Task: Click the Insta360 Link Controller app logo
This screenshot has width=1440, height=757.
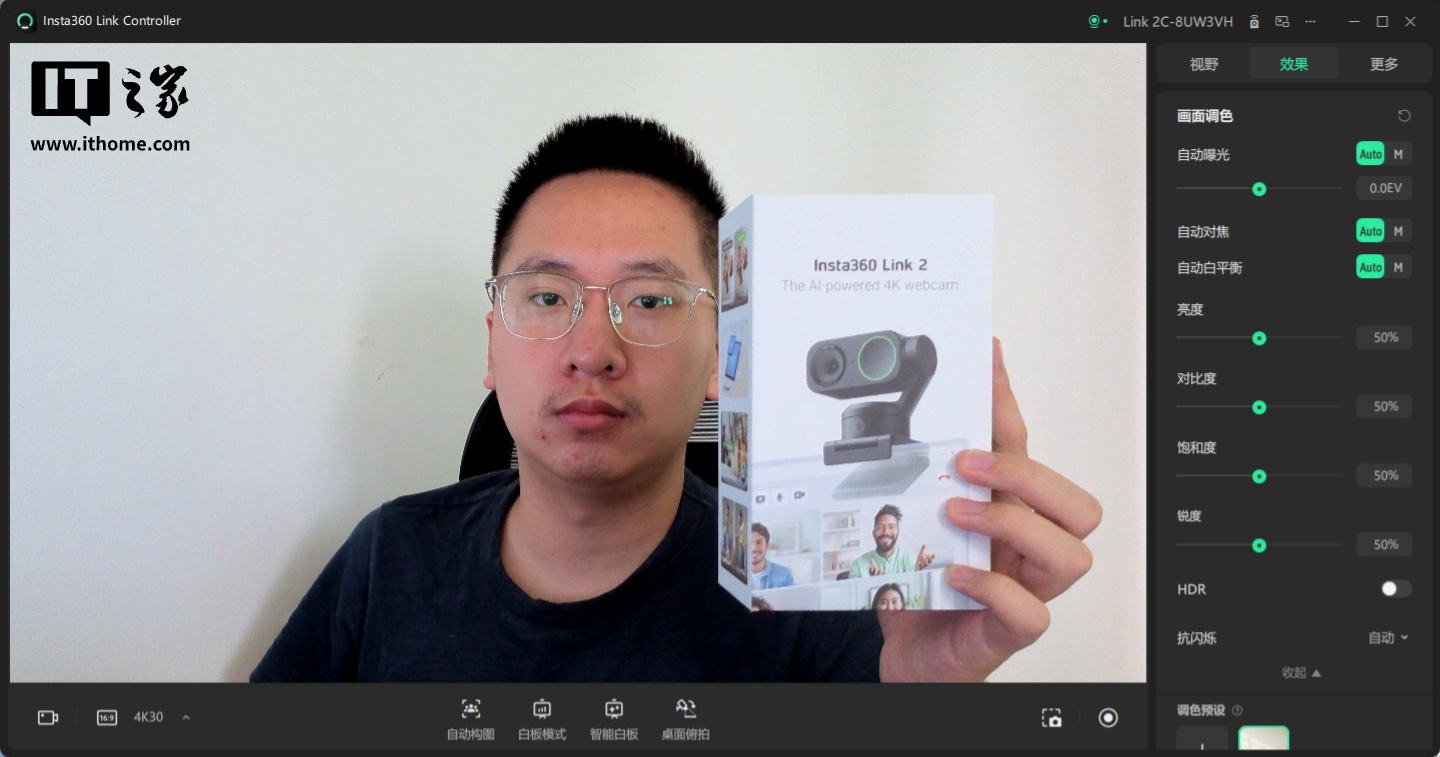Action: [x=26, y=21]
